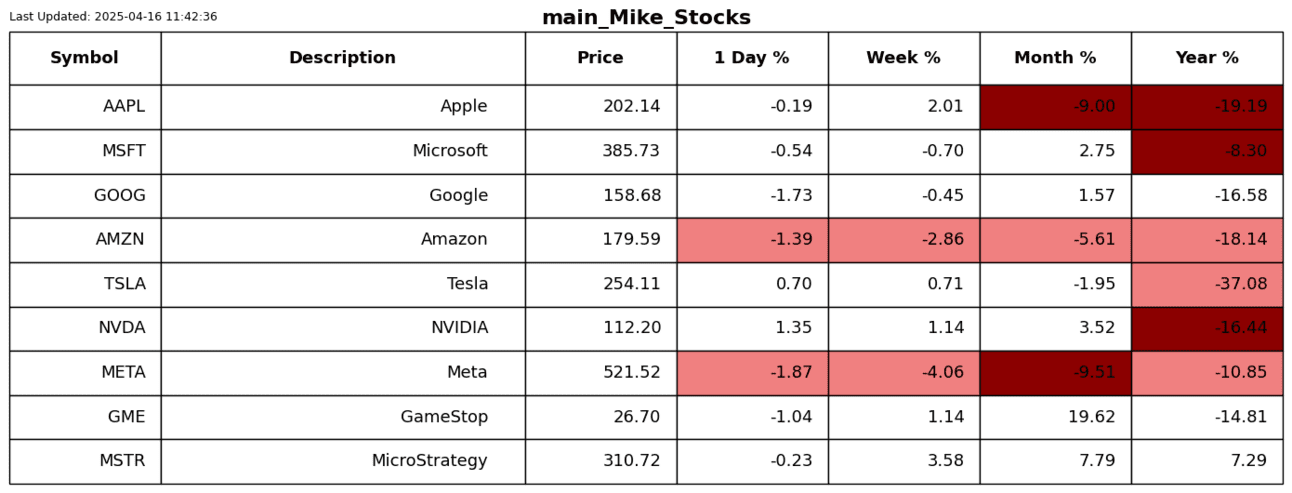Click the light red TSLA Year % cell

coord(1206,284)
